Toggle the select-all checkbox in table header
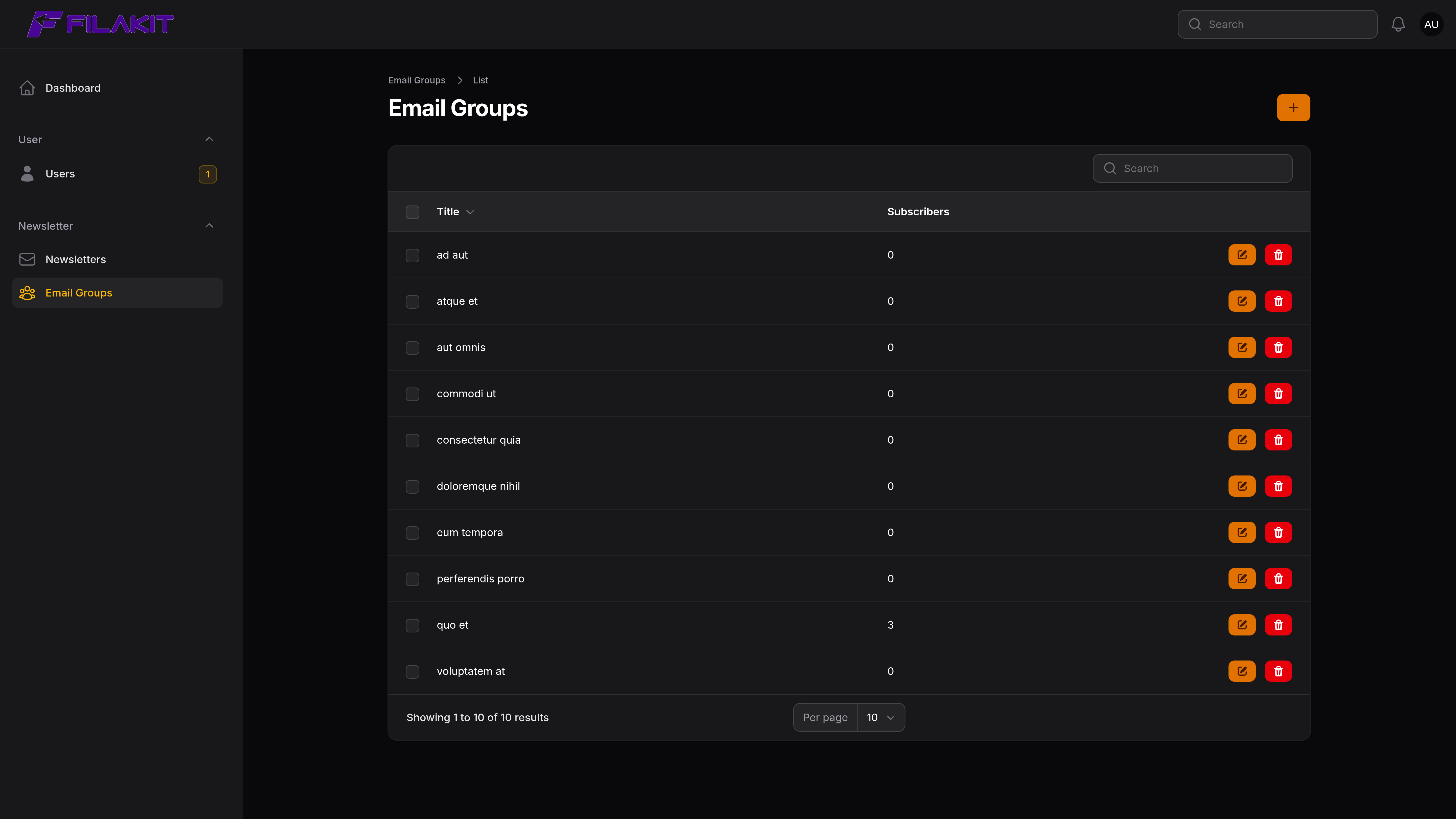The height and width of the screenshot is (819, 1456). pos(413,212)
